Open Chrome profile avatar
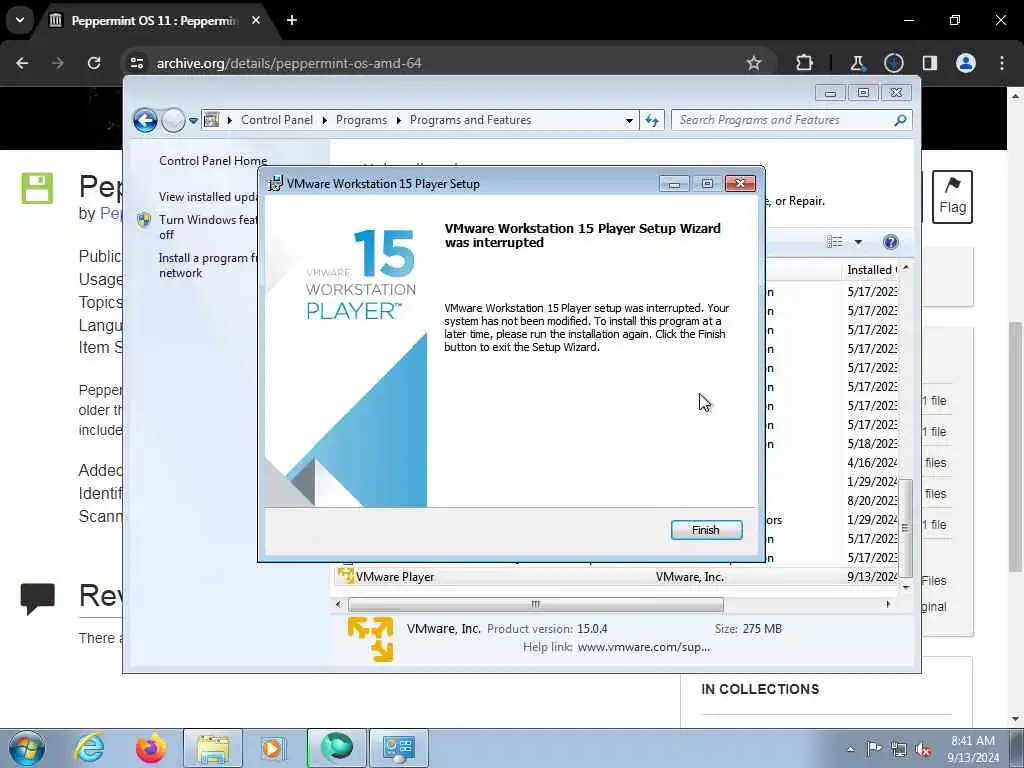Image resolution: width=1024 pixels, height=768 pixels. pos(966,63)
